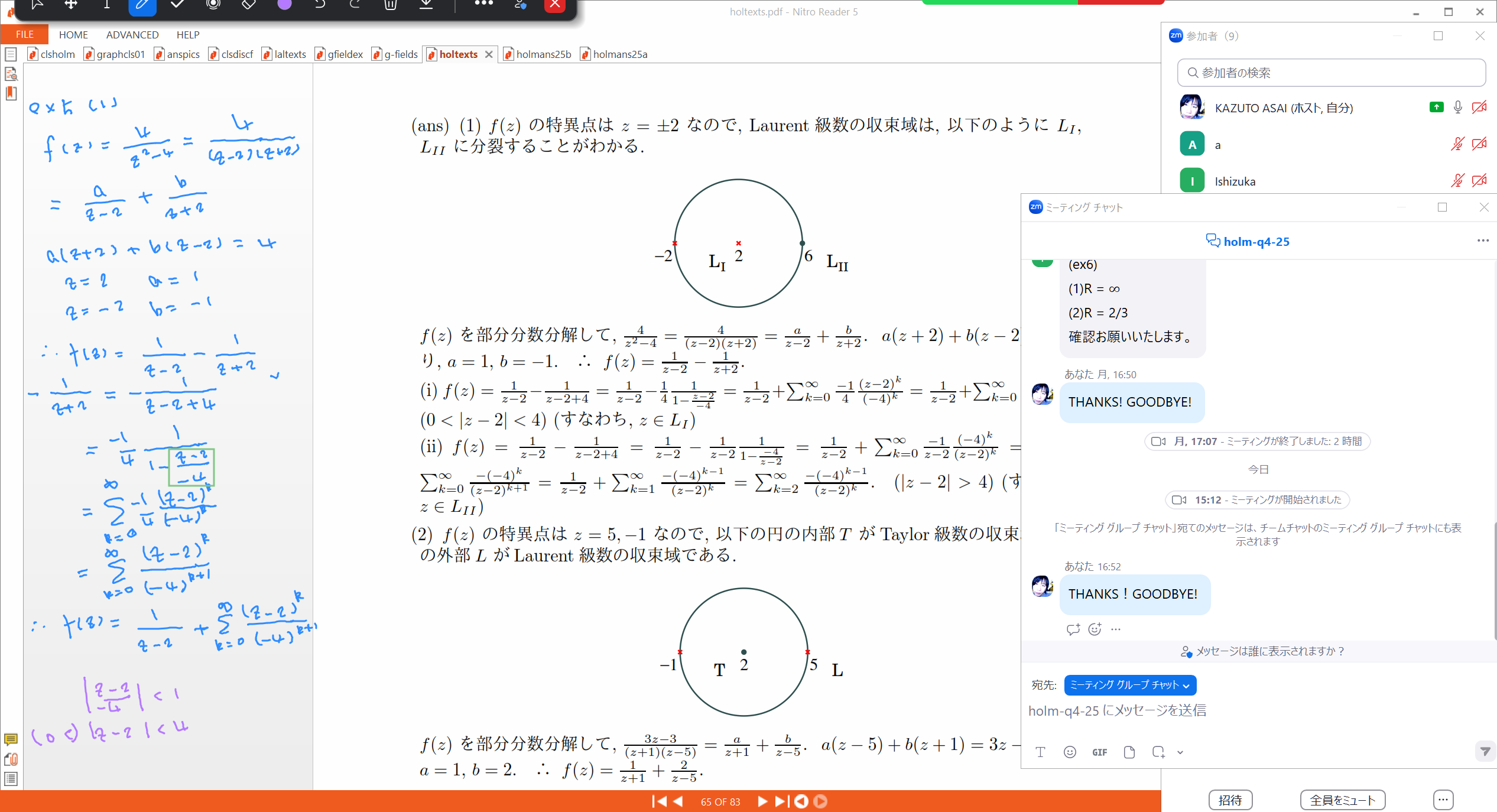
Task: Click the save download annotation icon
Action: (x=426, y=5)
